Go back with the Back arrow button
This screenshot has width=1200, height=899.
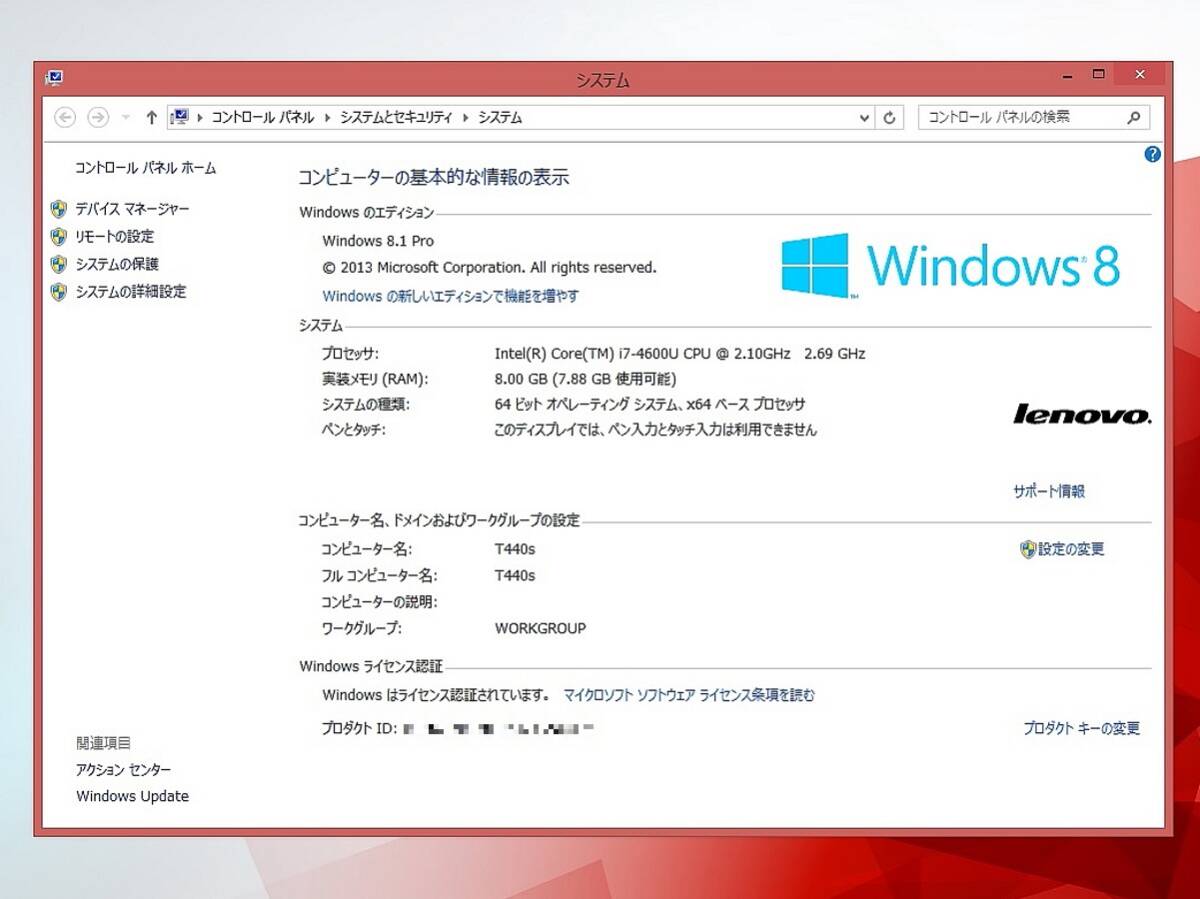(65, 118)
